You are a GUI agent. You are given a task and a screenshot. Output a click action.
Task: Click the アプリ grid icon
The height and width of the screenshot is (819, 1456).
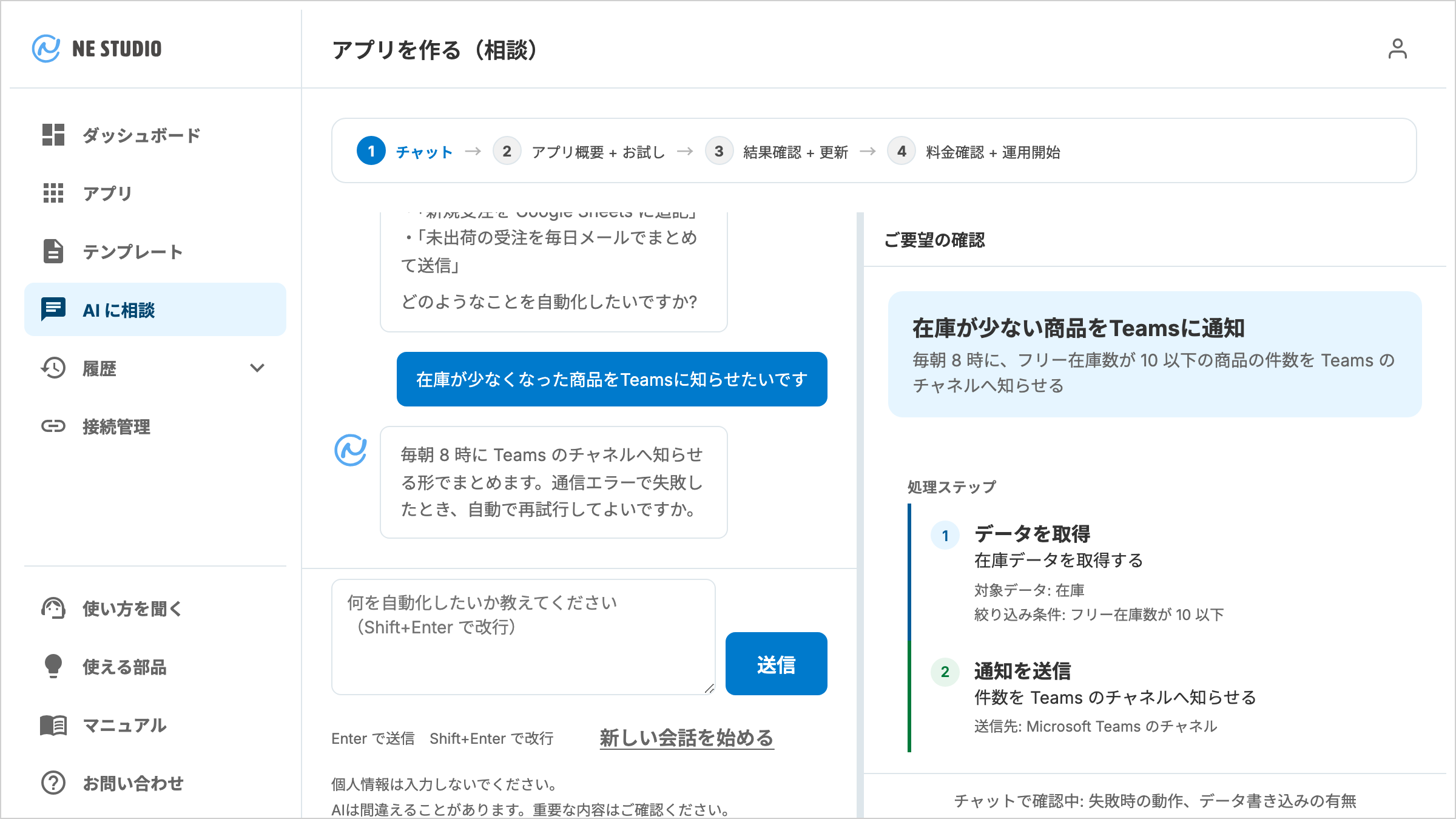click(53, 193)
